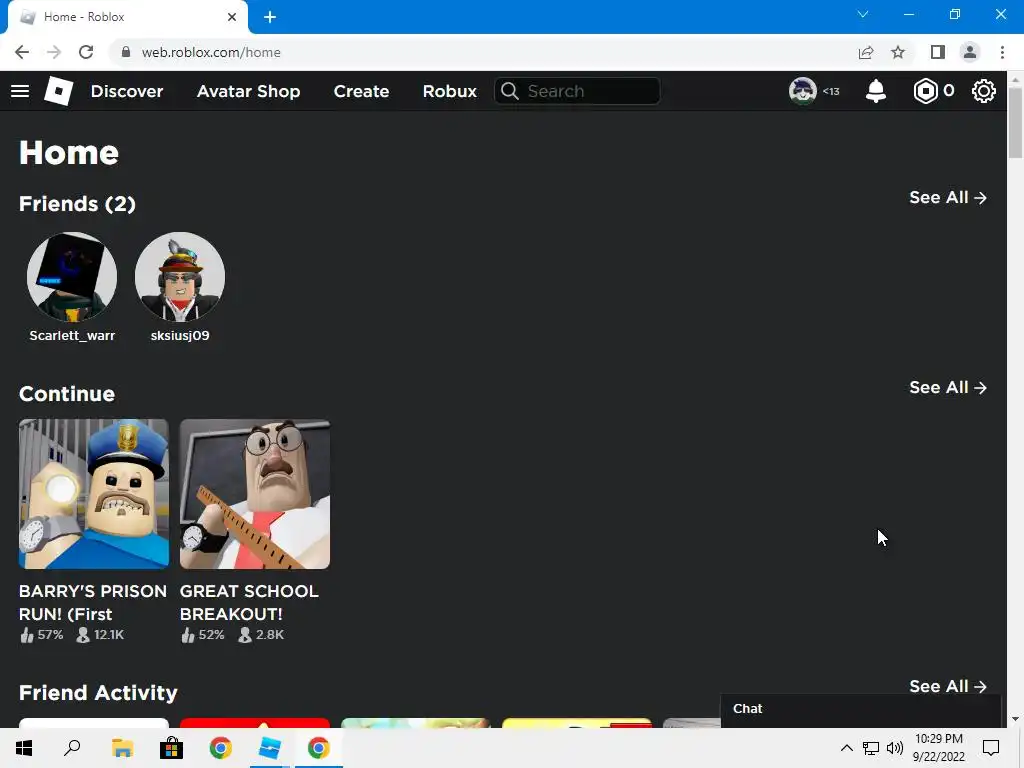
Task: Open the Robux page
Action: [449, 91]
